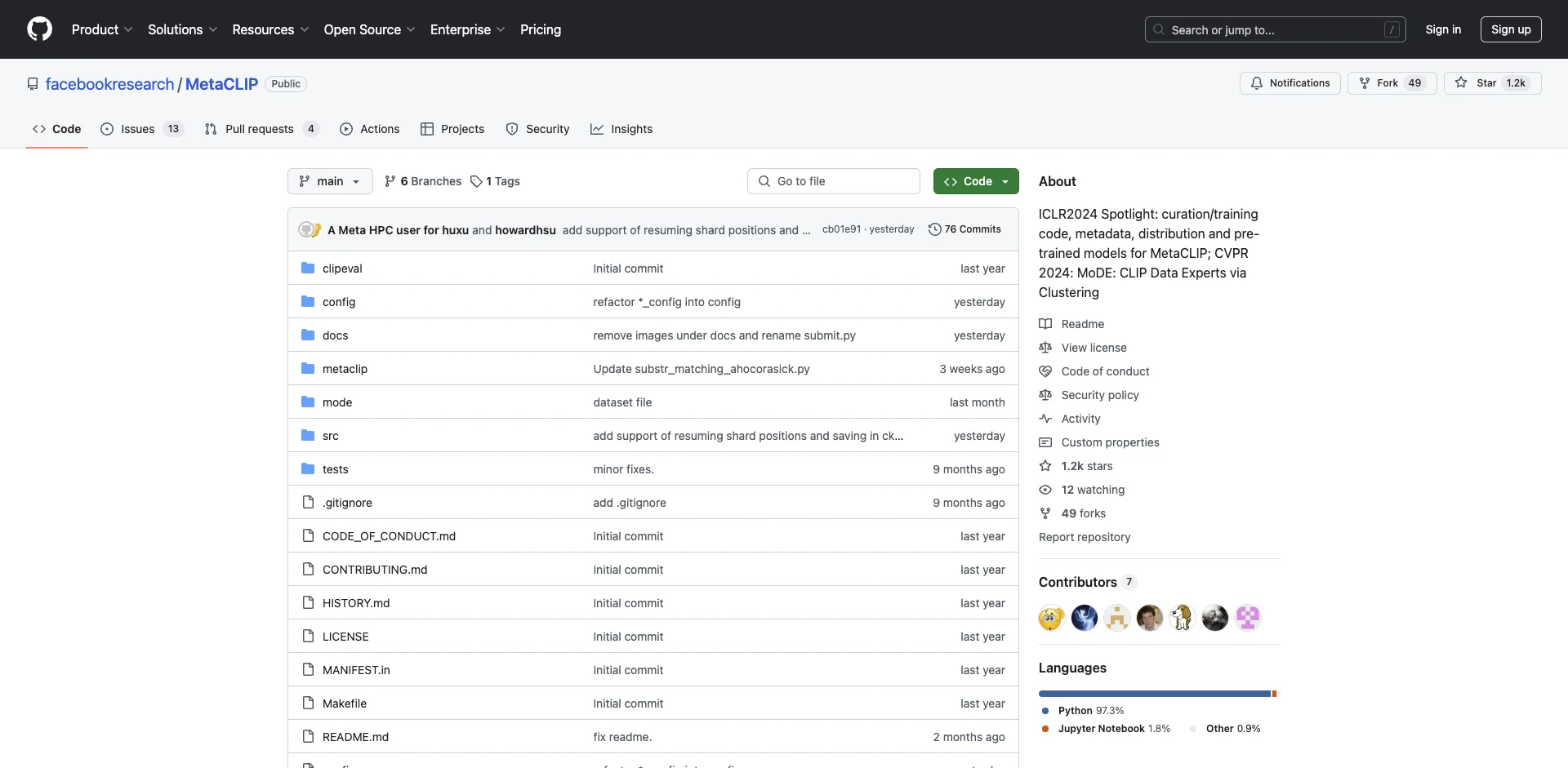1568x768 pixels.
Task: Click the Go to file search field
Action: [x=834, y=181]
